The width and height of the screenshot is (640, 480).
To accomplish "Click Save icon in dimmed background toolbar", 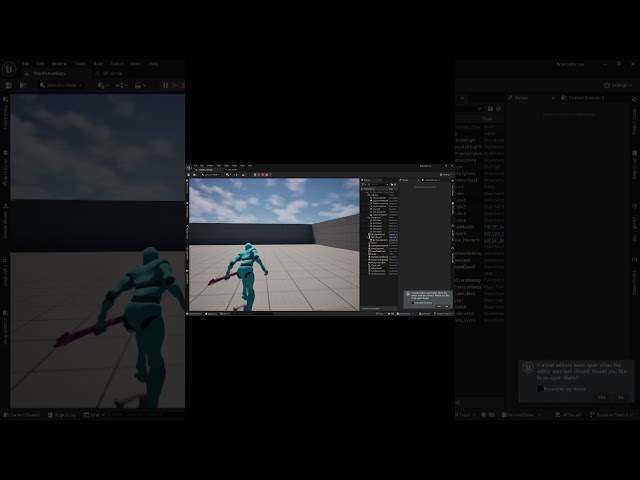I will click(x=9, y=85).
